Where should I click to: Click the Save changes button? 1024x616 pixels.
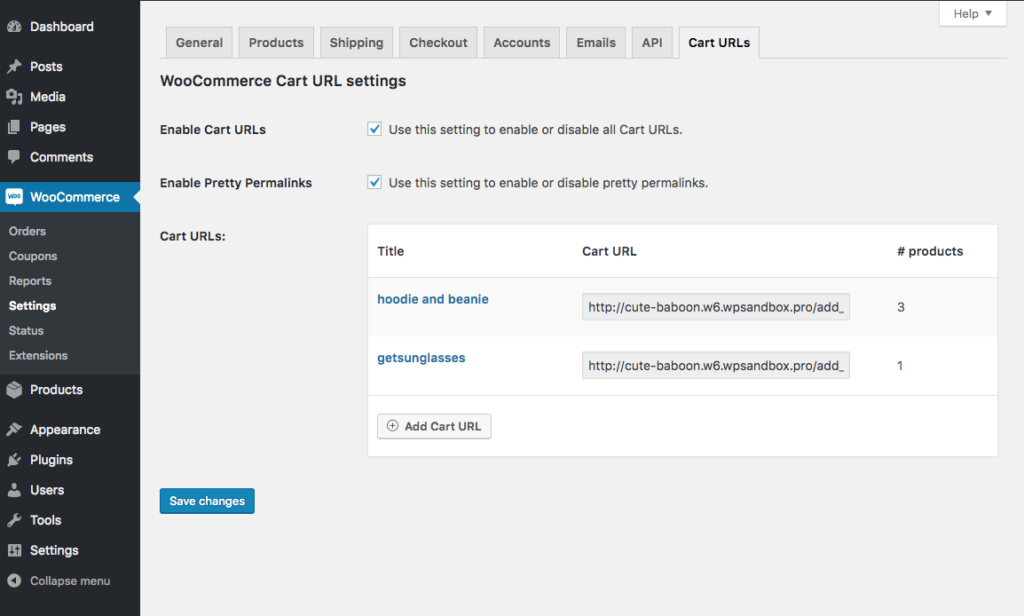[207, 501]
